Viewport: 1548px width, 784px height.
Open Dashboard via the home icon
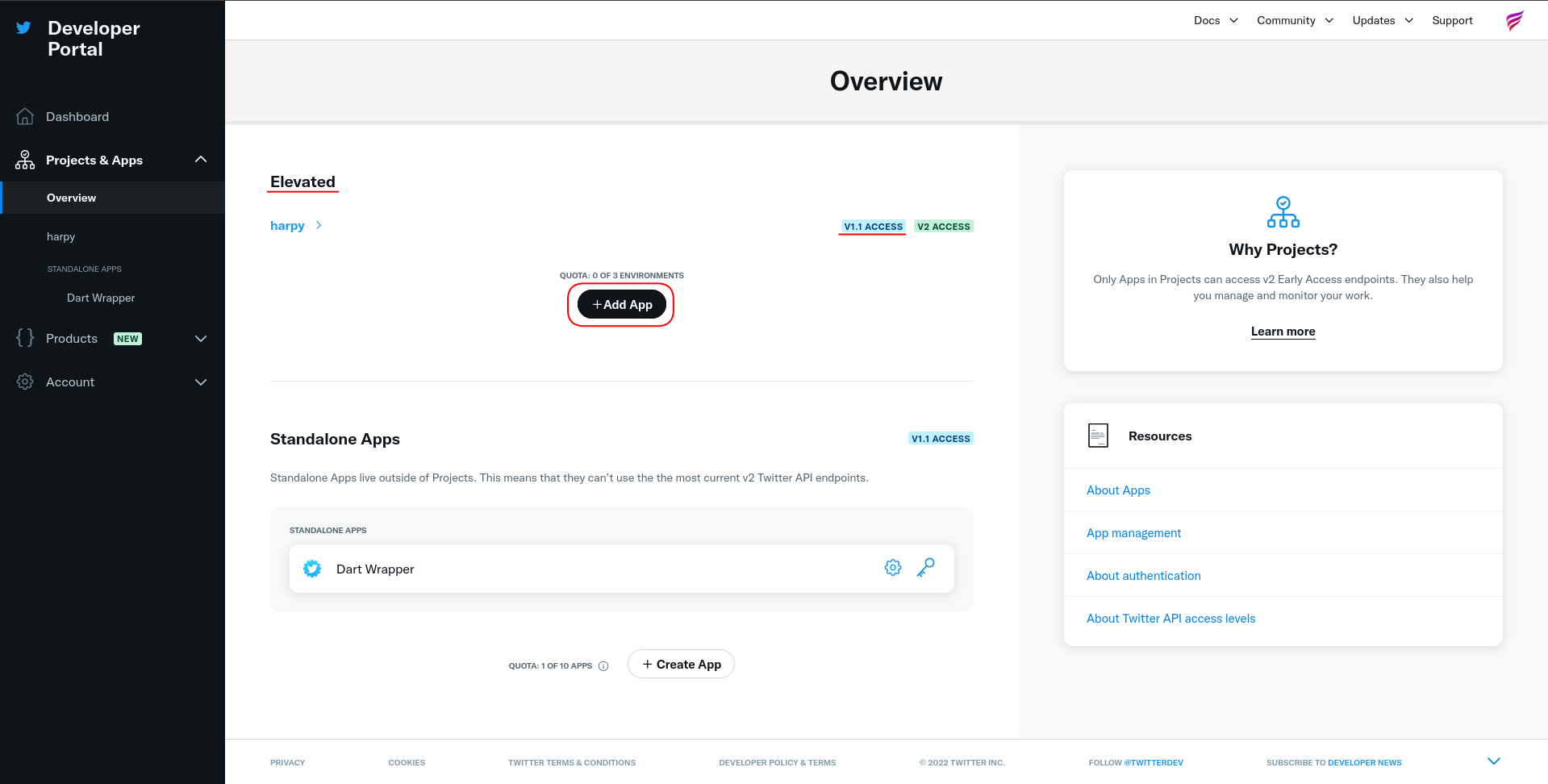[25, 117]
